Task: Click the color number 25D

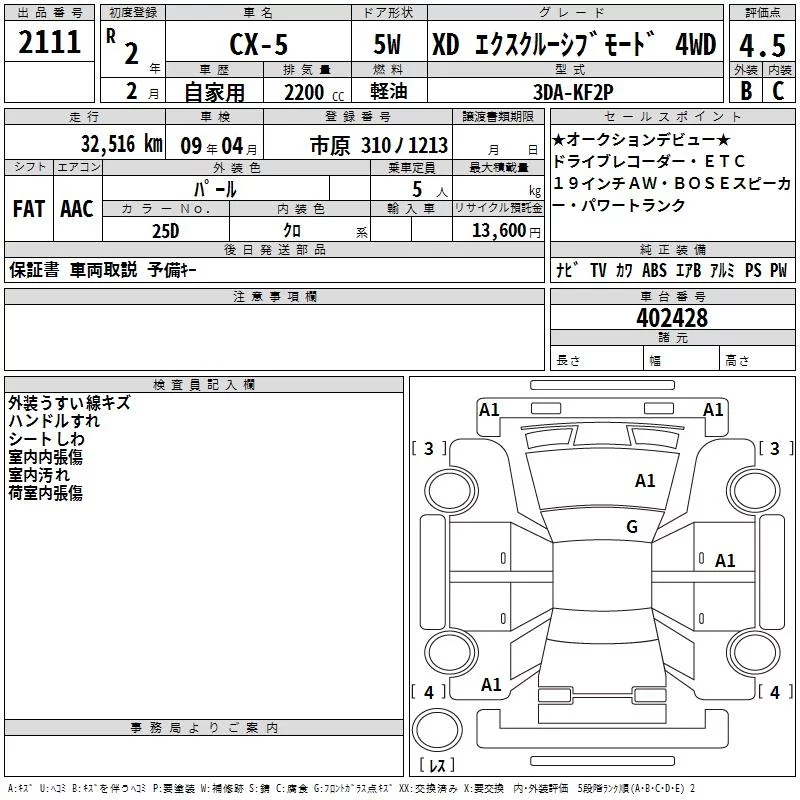Action: point(166,231)
